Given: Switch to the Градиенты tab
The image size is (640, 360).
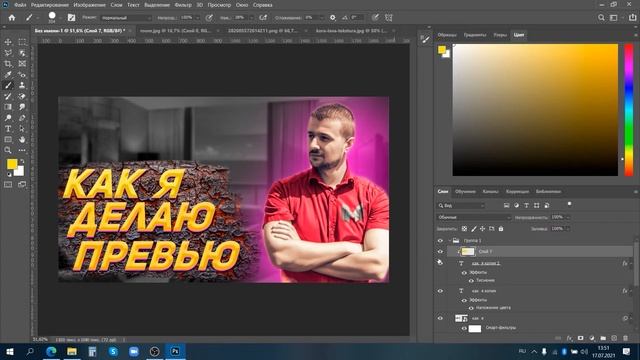Looking at the screenshot, I should pos(475,35).
